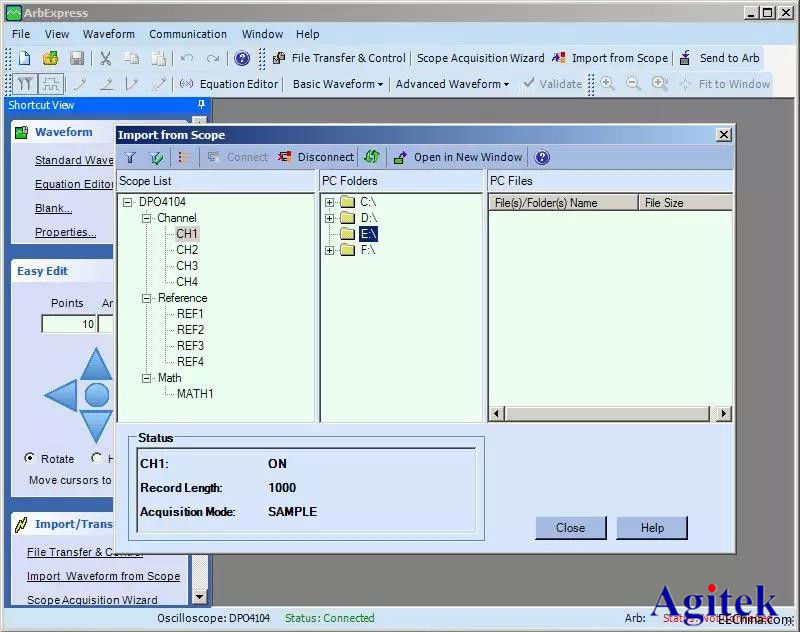Screen dimensions: 800x632
Task: Collapse the Channel tree node
Action: click(147, 218)
